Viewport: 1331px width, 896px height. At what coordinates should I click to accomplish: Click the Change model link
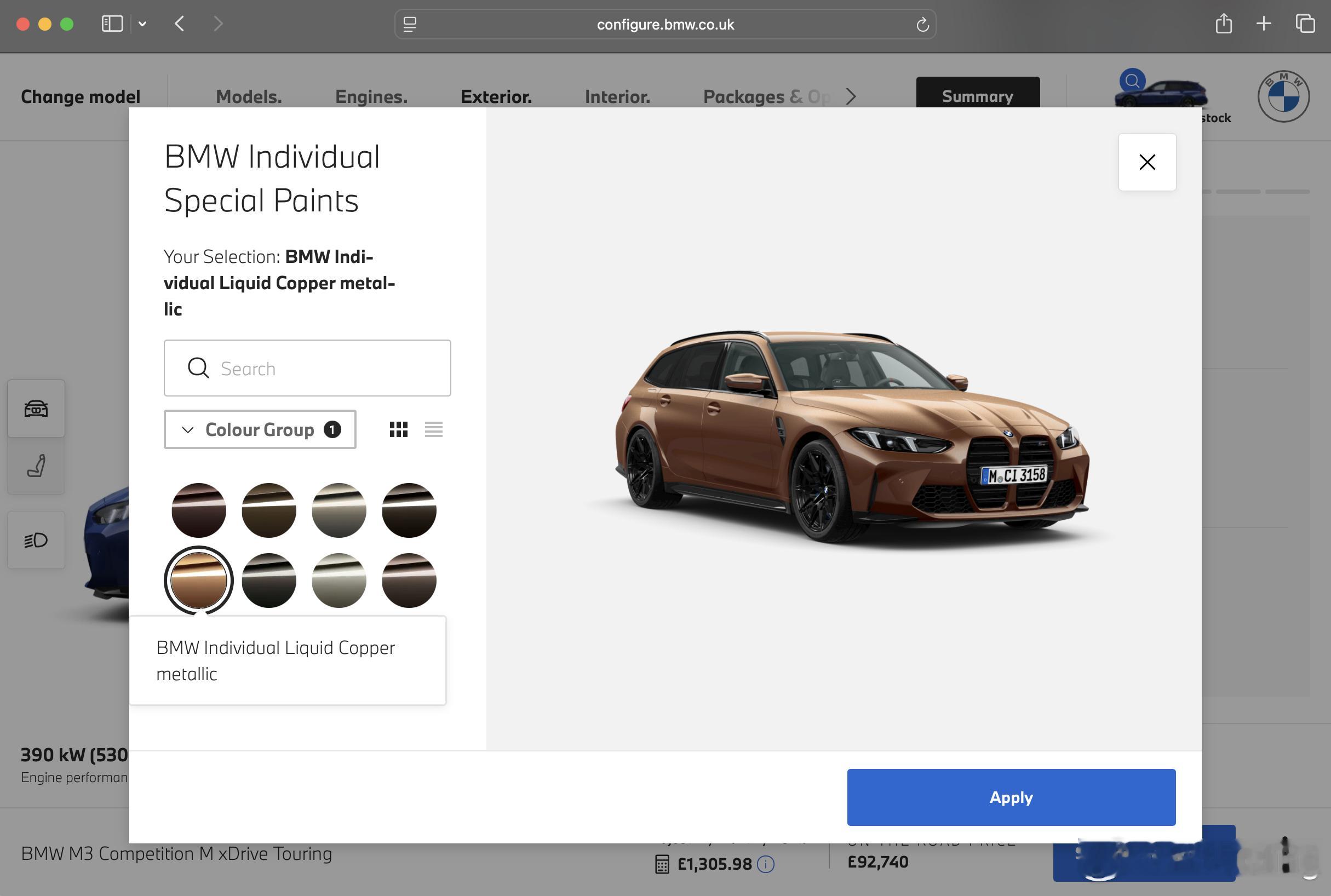click(x=81, y=96)
